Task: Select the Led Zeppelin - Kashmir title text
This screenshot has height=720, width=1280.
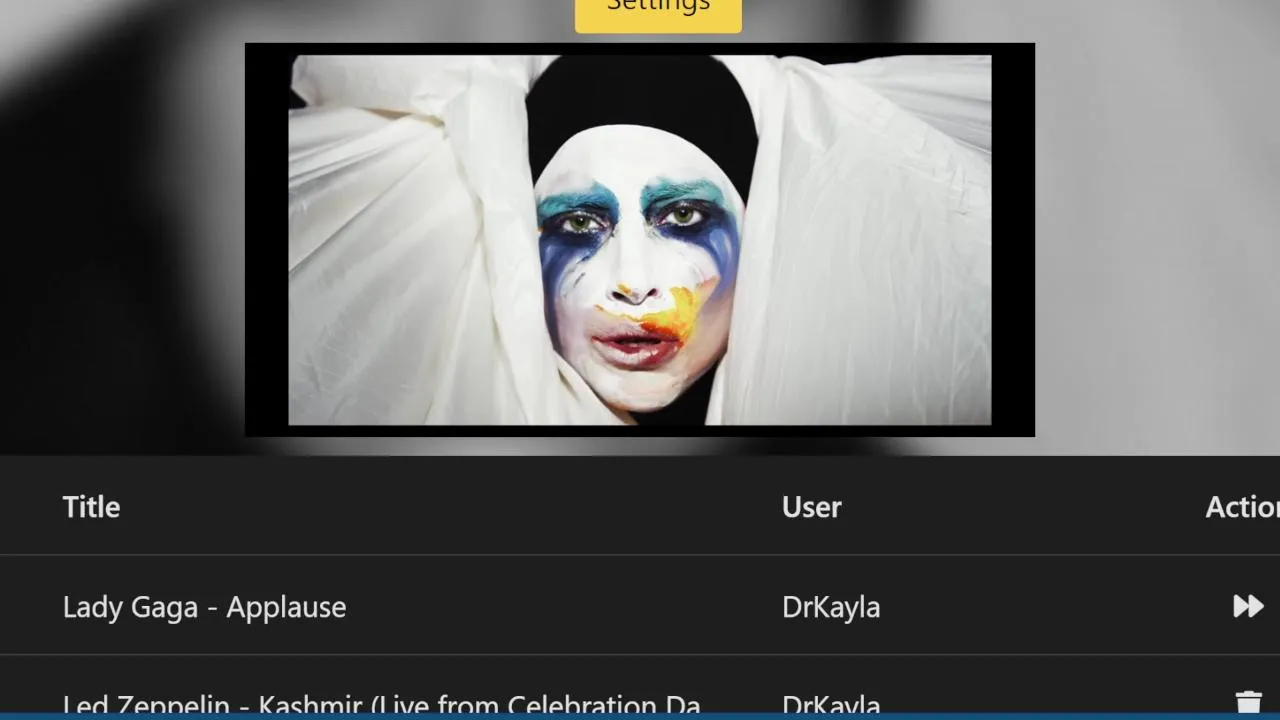Action: tap(381, 705)
